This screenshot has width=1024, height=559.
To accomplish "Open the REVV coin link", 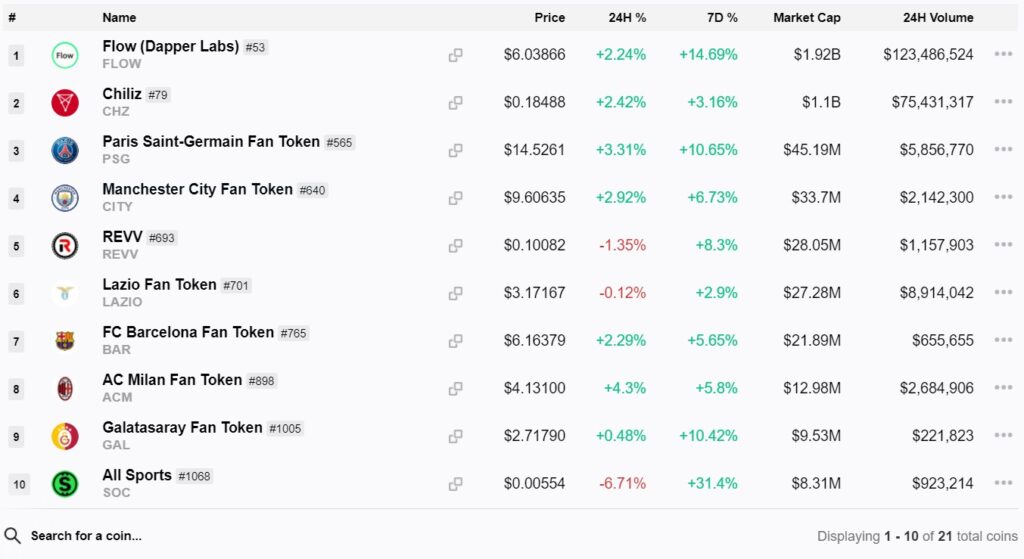I will [122, 237].
